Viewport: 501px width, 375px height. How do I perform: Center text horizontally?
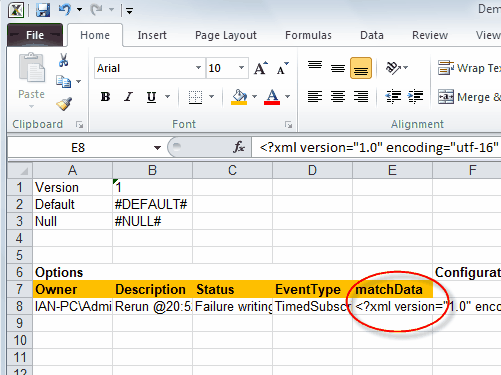coord(338,97)
